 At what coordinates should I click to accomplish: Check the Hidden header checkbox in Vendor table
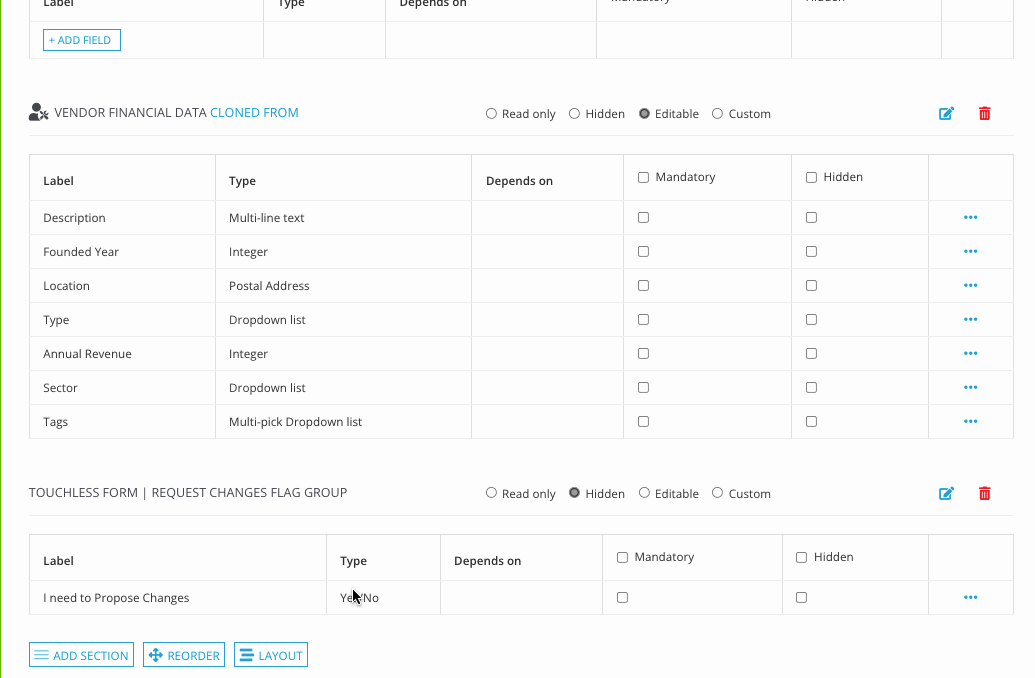click(811, 176)
